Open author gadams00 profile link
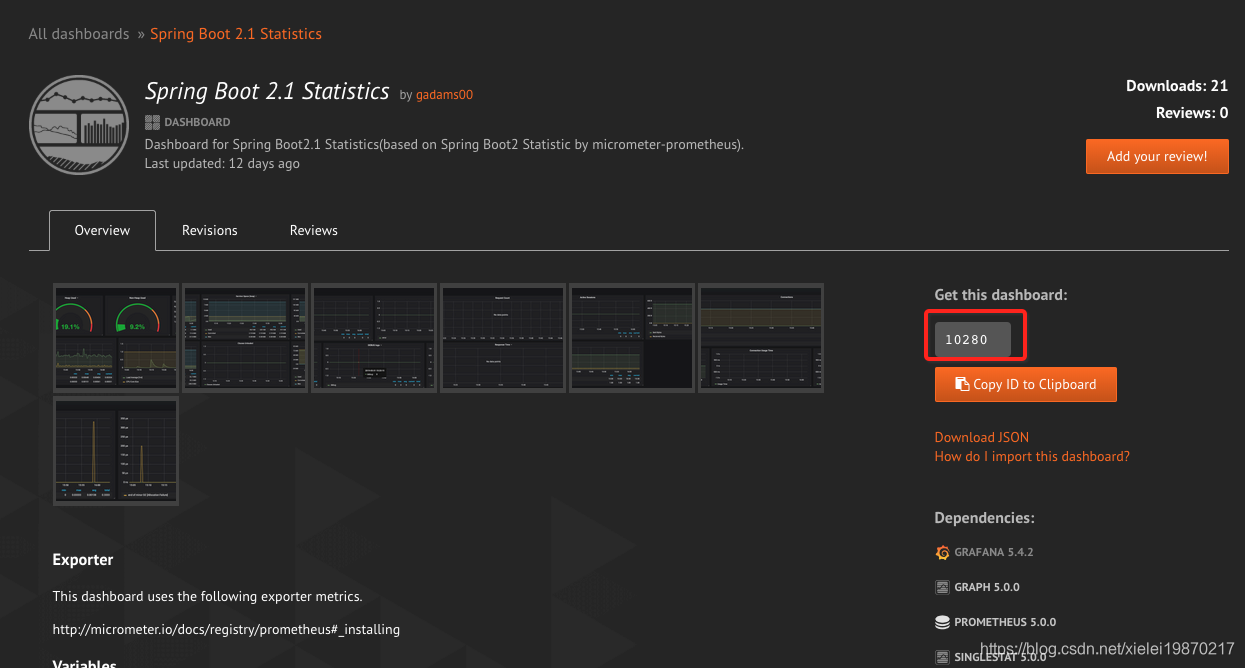 point(444,95)
